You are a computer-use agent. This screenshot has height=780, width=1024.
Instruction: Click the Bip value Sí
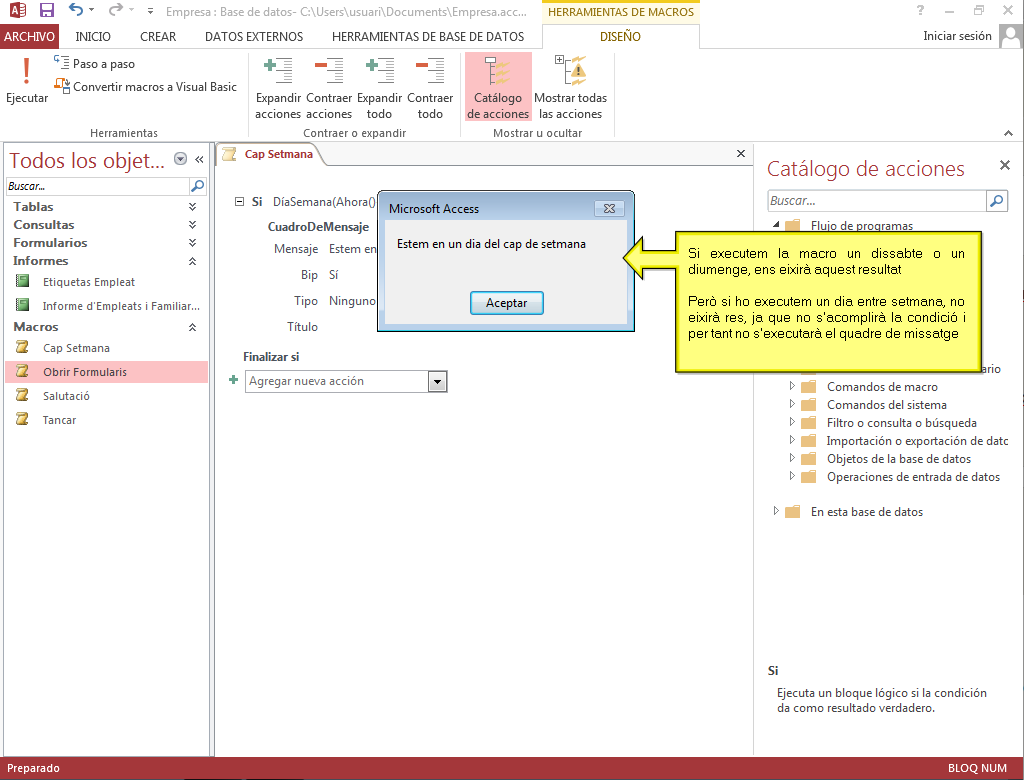334,275
